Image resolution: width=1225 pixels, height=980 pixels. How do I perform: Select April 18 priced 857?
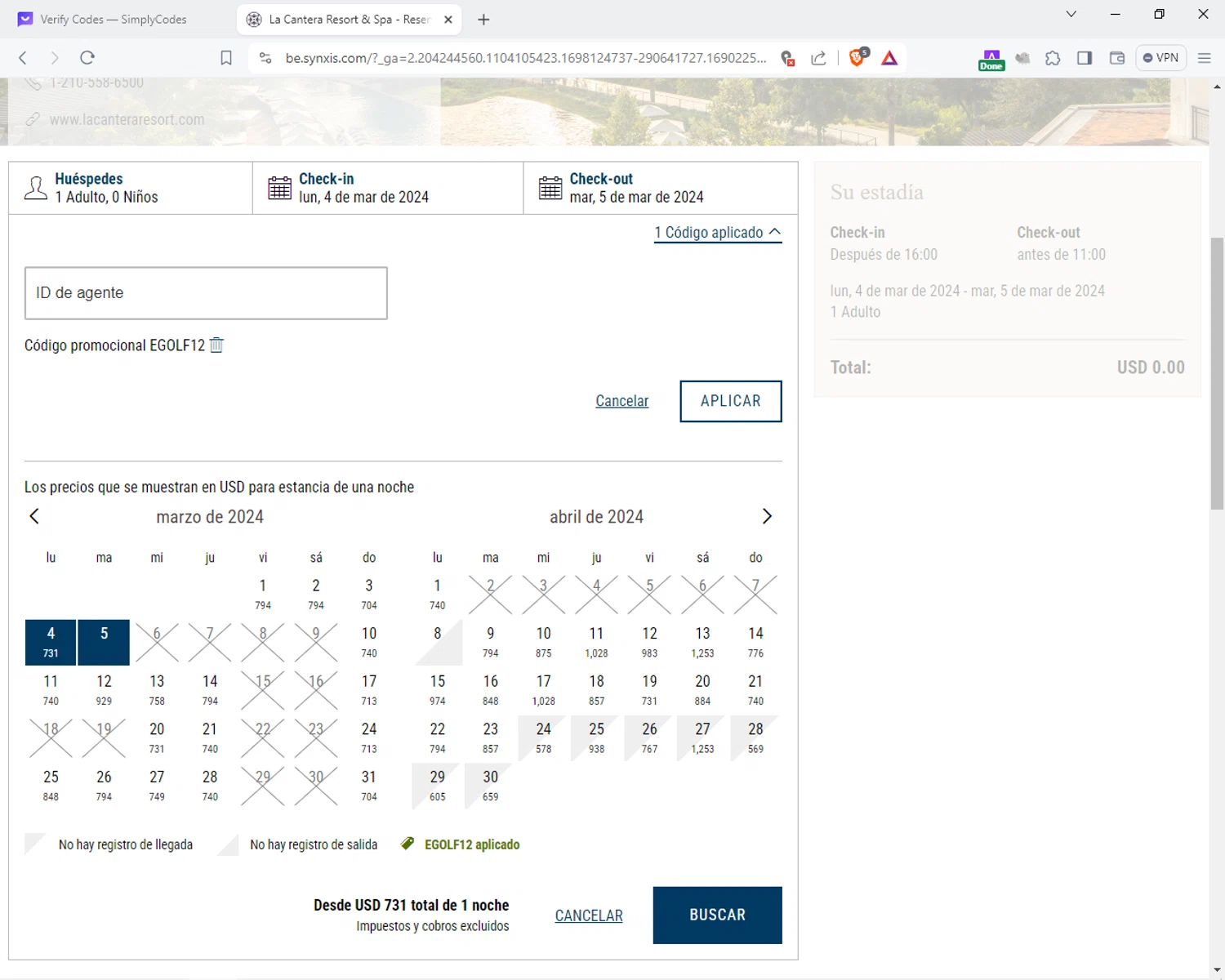tap(597, 689)
